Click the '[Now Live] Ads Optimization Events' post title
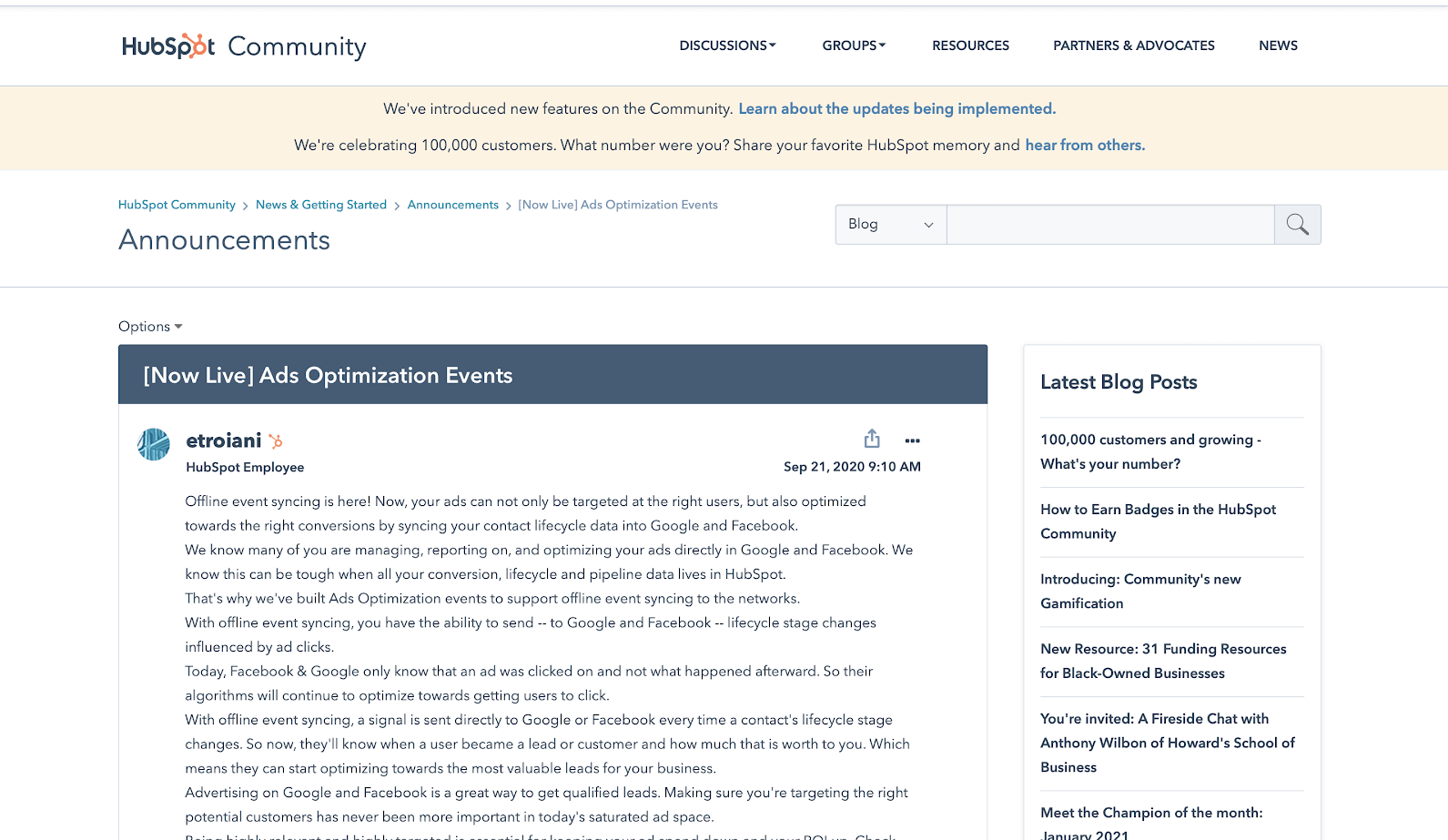This screenshot has height=840, width=1448. [328, 375]
